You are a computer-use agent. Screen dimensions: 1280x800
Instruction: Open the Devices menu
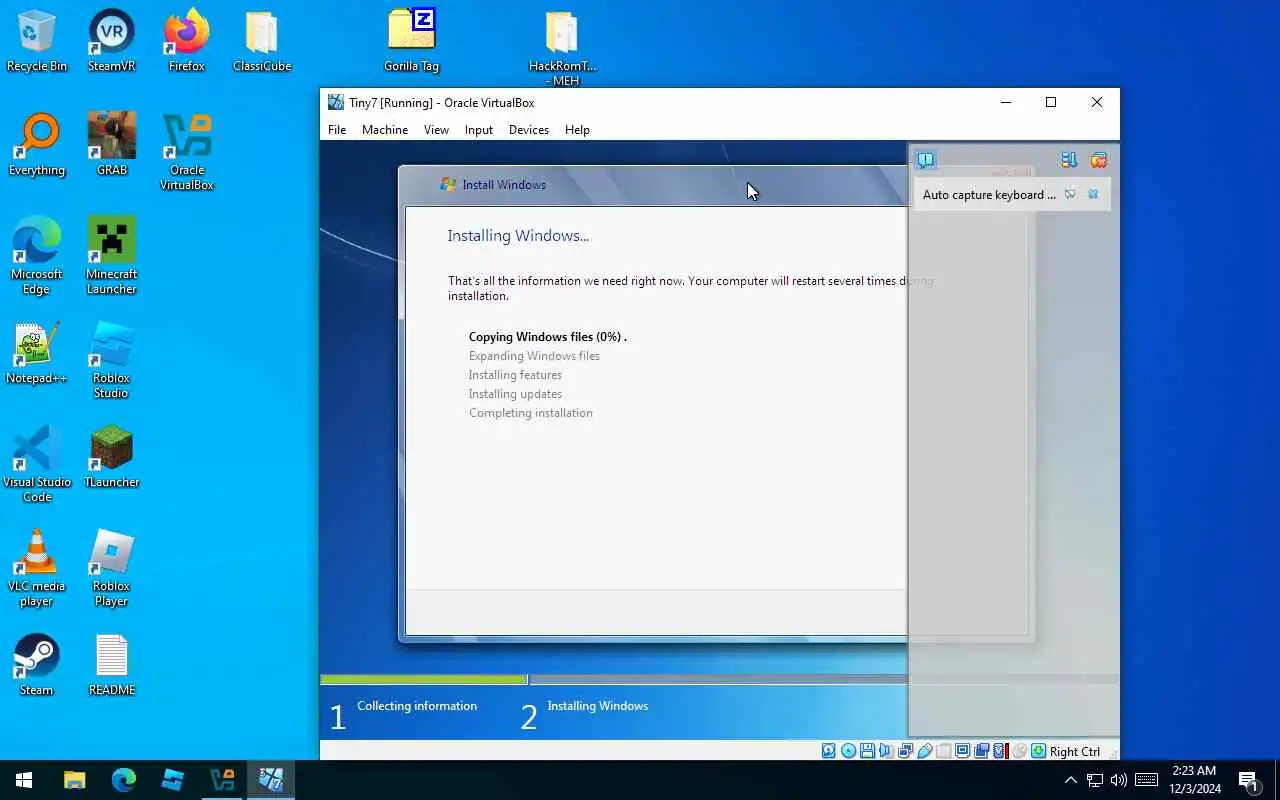[x=529, y=130]
